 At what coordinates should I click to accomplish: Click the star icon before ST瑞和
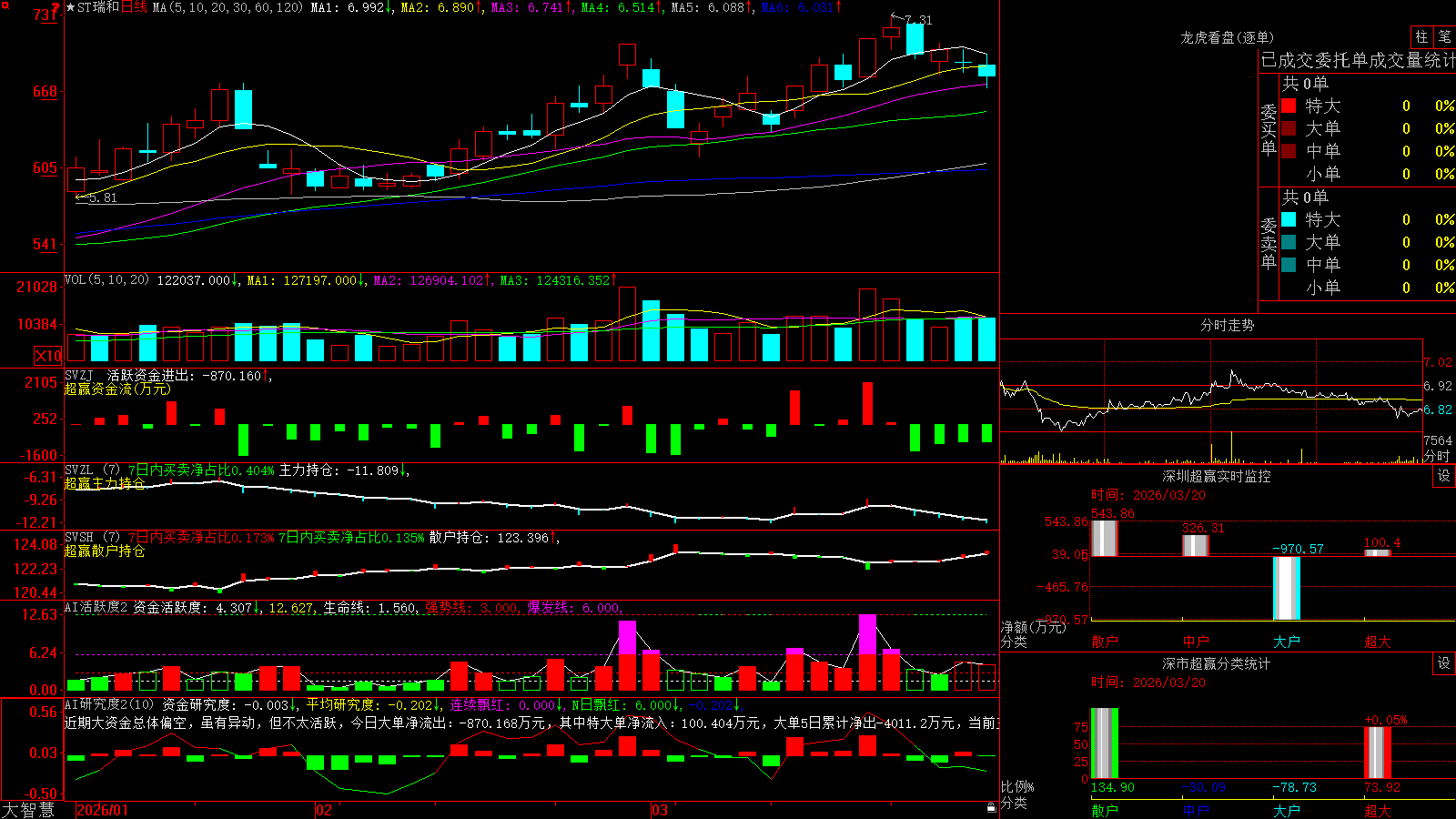click(71, 7)
